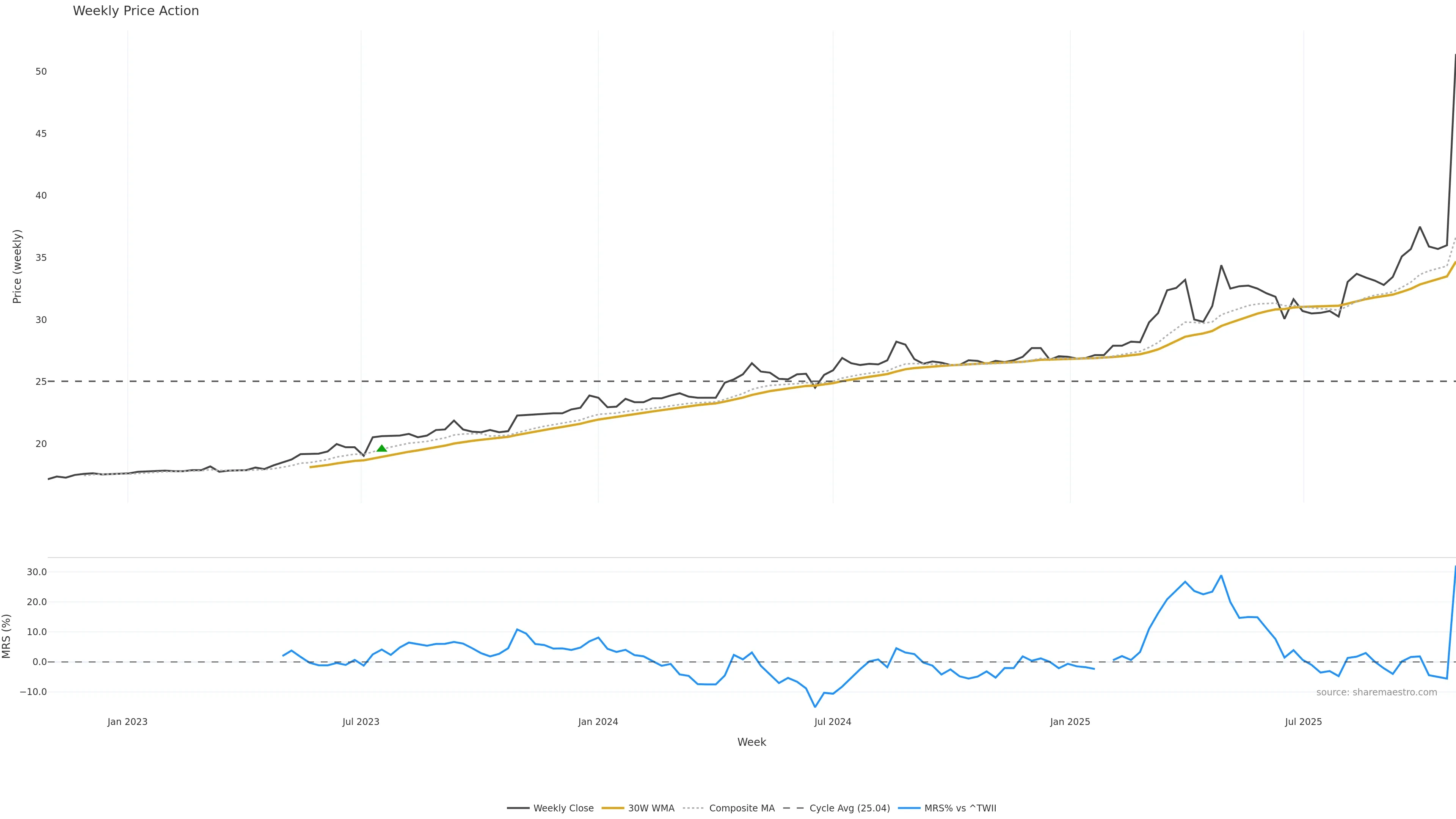Toggle Weekly Close series in legend
This screenshot has width=1456, height=819.
[x=563, y=808]
